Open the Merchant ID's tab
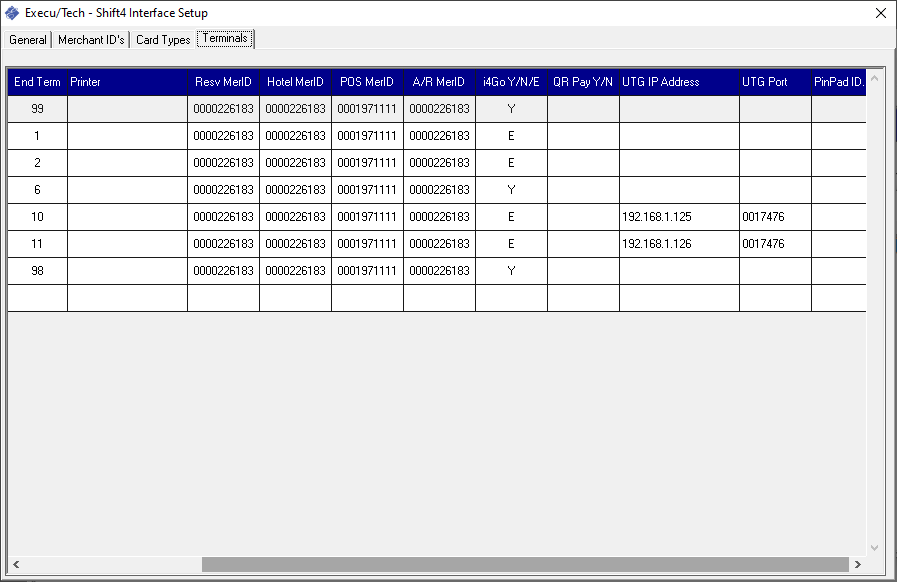Screen dimensions: 897x582 pyautogui.click(x=91, y=39)
